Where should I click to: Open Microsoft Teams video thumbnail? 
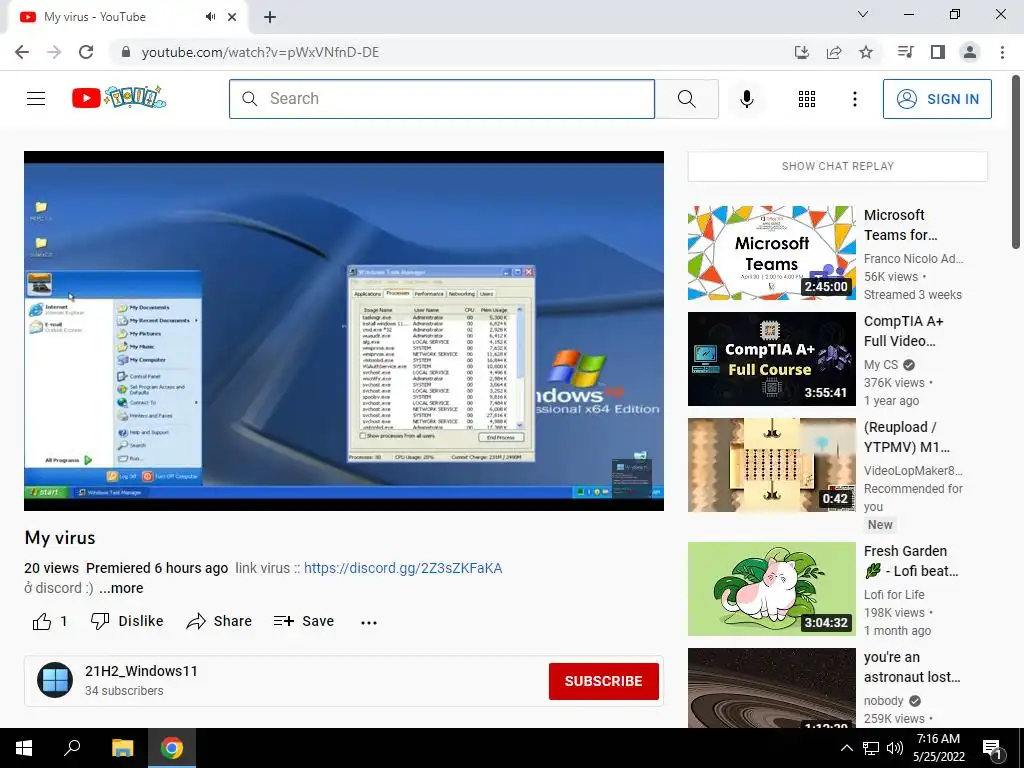(771, 253)
